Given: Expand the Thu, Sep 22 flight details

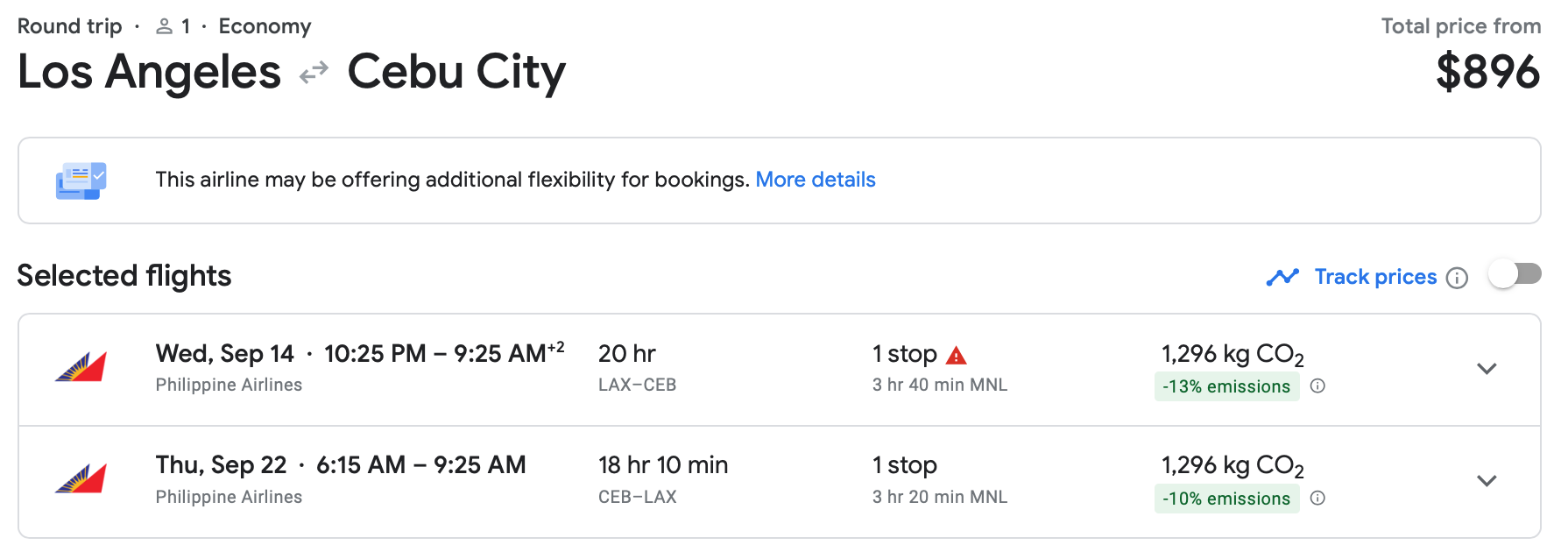Looking at the screenshot, I should click(1487, 481).
